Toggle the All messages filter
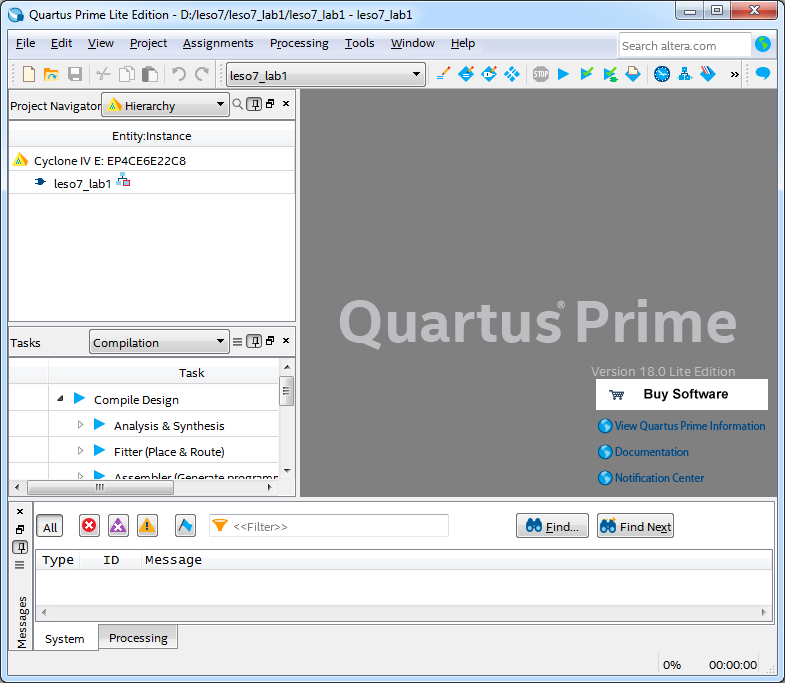 tap(50, 526)
